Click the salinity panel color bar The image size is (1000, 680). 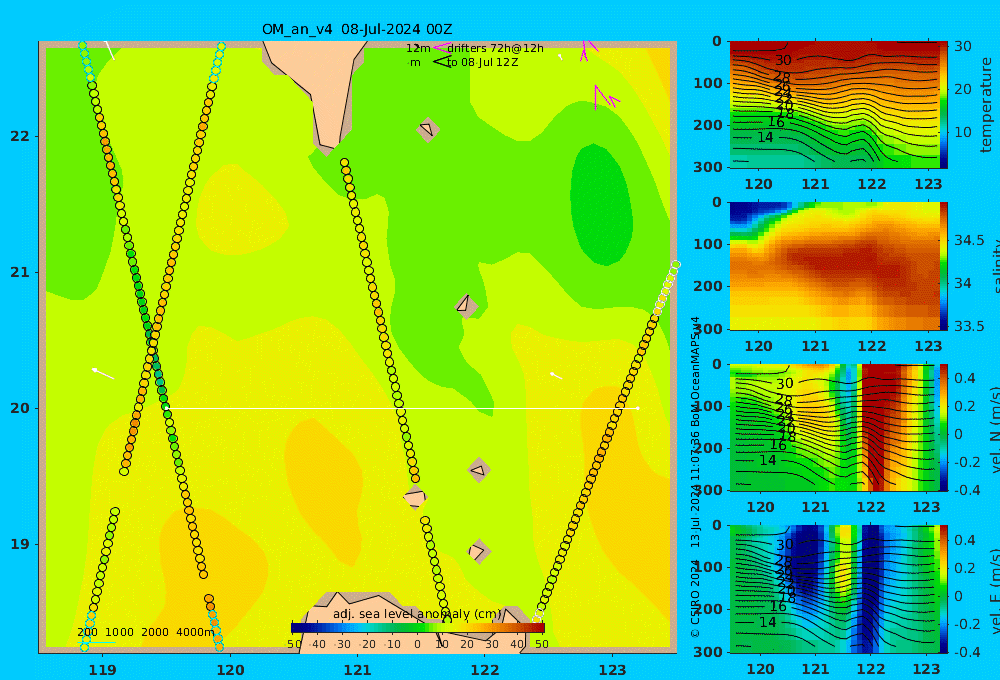(x=944, y=266)
